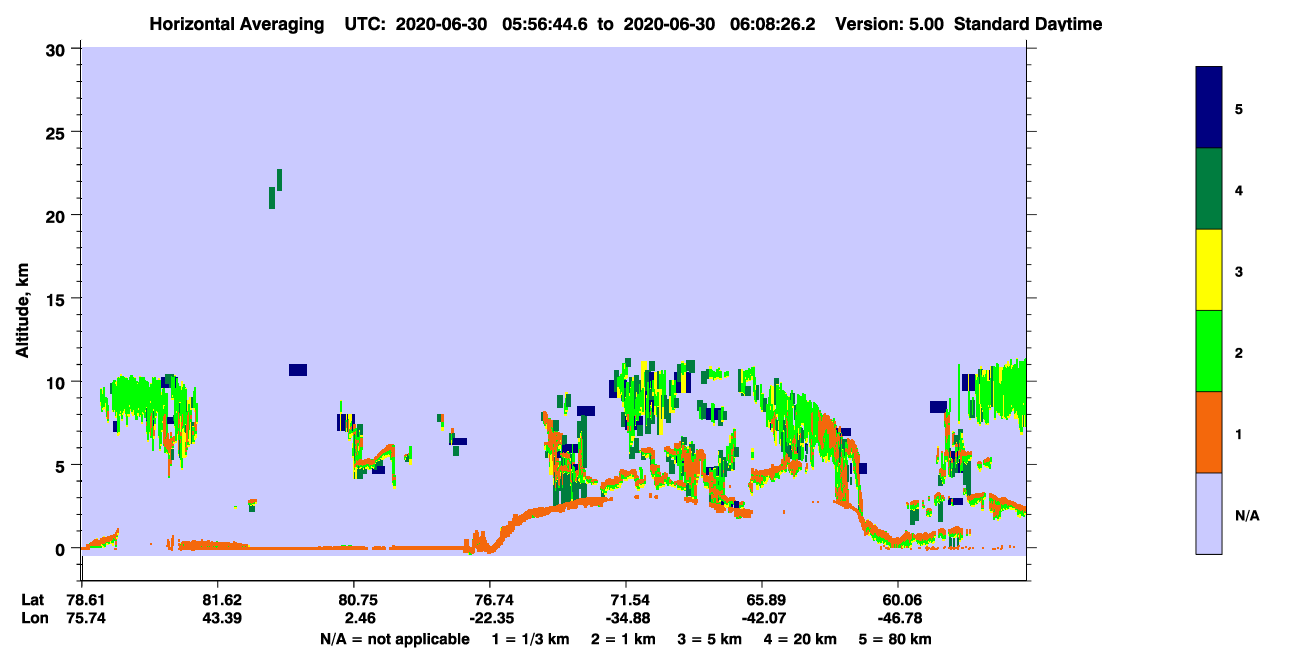Click the '4 = 20 km' legend text

pos(800,639)
